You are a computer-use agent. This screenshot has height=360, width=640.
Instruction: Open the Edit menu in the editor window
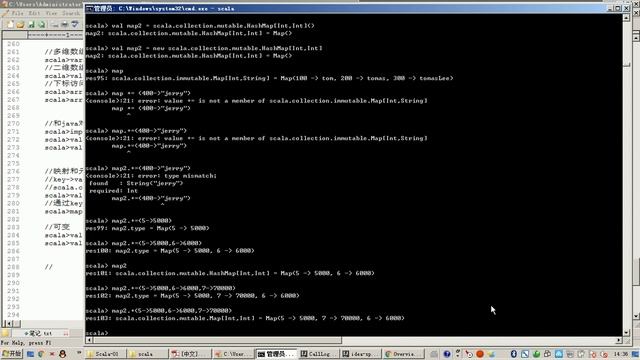[34, 13]
